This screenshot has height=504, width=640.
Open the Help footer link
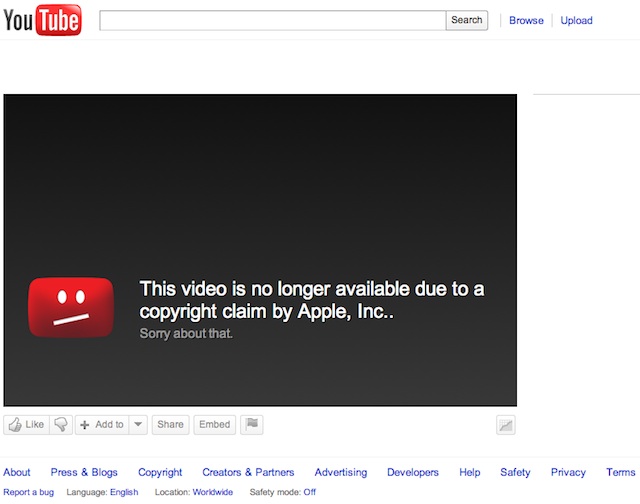(470, 473)
